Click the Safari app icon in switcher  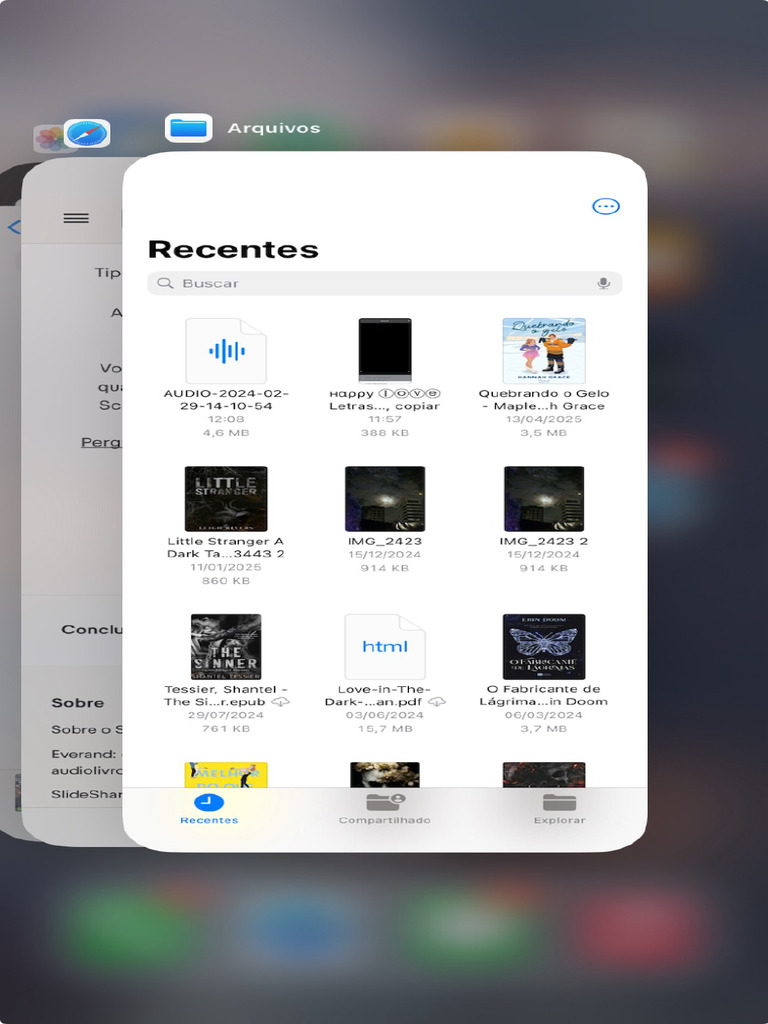[x=87, y=134]
